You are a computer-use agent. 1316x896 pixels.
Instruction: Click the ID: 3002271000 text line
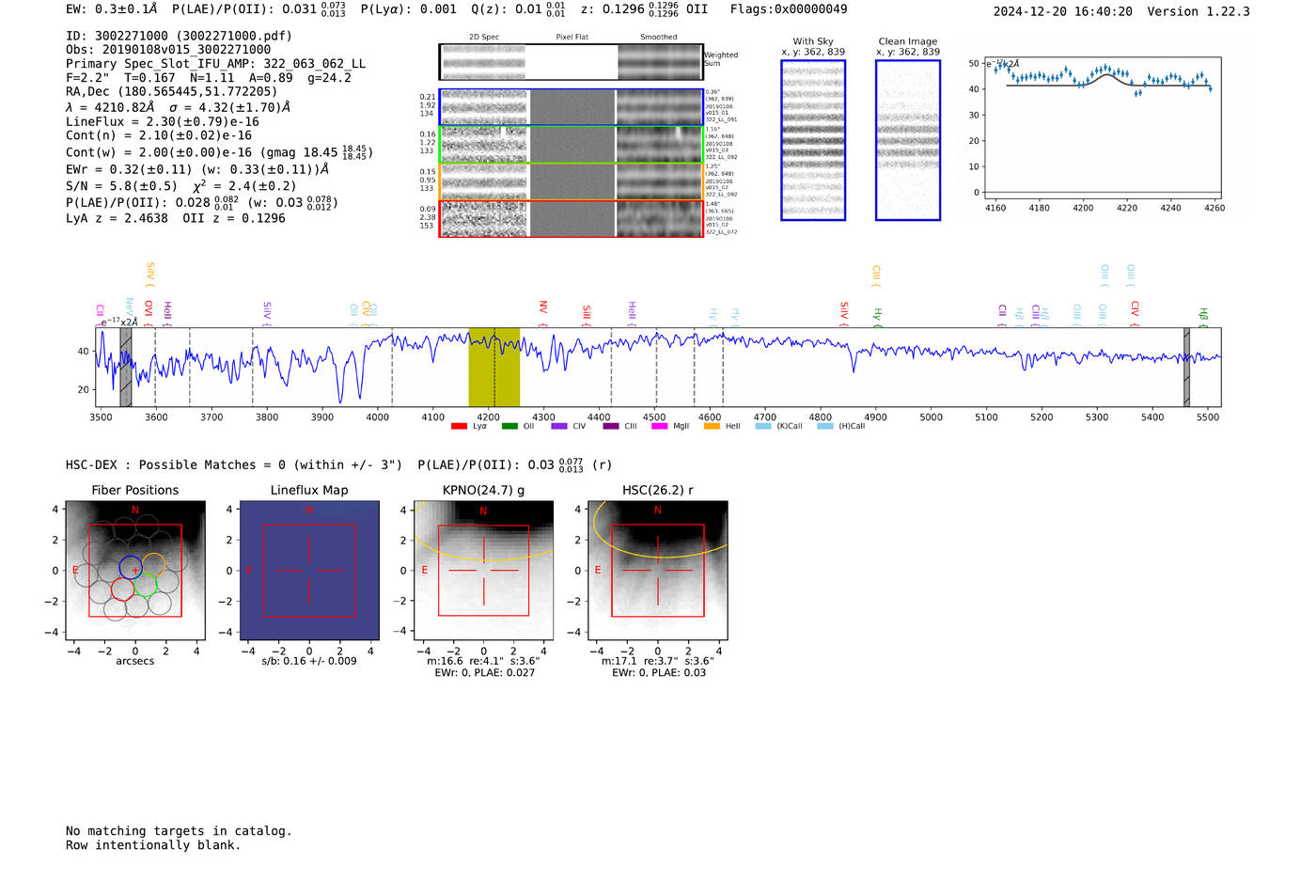pyautogui.click(x=179, y=36)
